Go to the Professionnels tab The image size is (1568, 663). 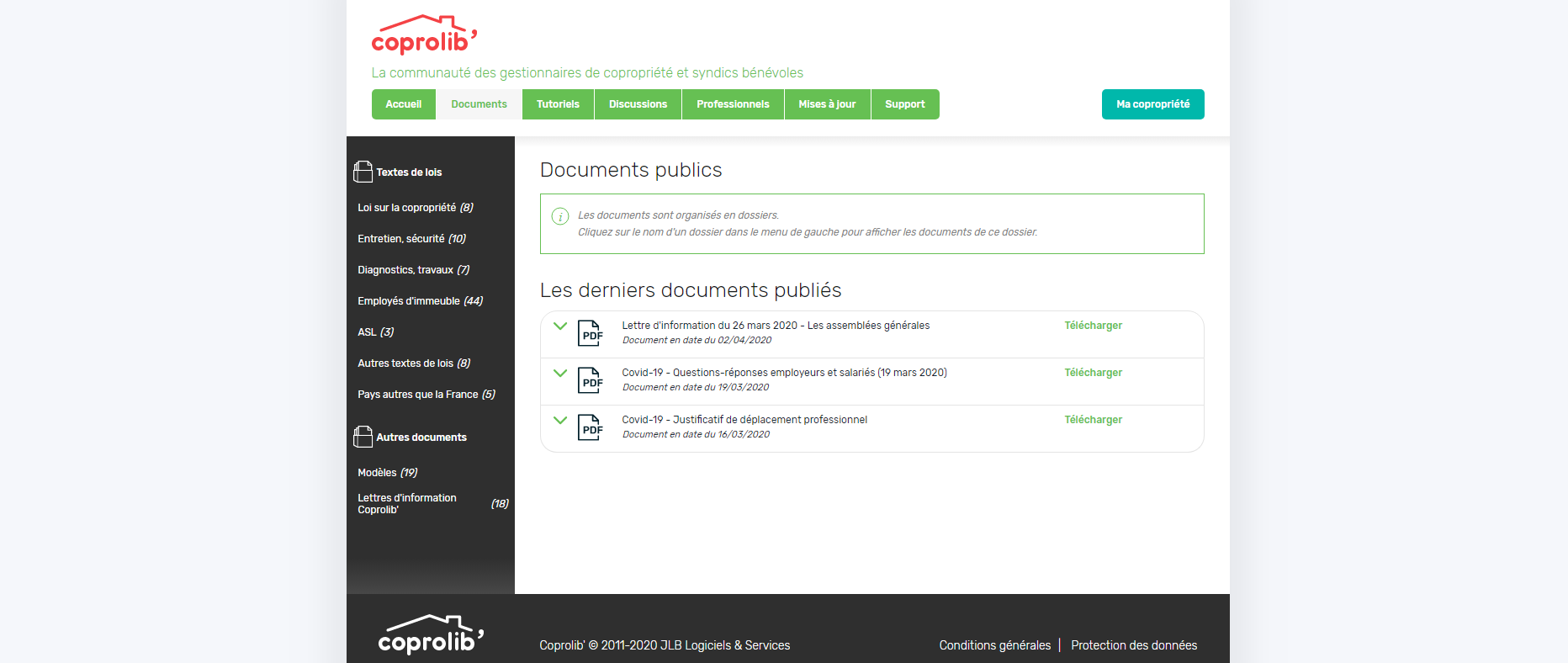click(x=733, y=104)
